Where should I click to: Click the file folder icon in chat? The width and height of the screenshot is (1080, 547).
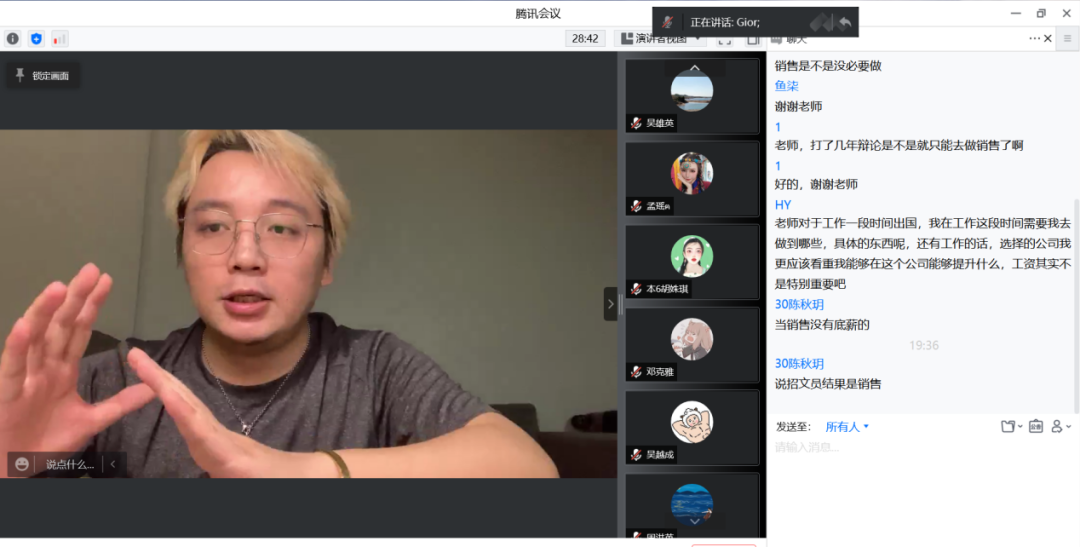click(x=1009, y=426)
